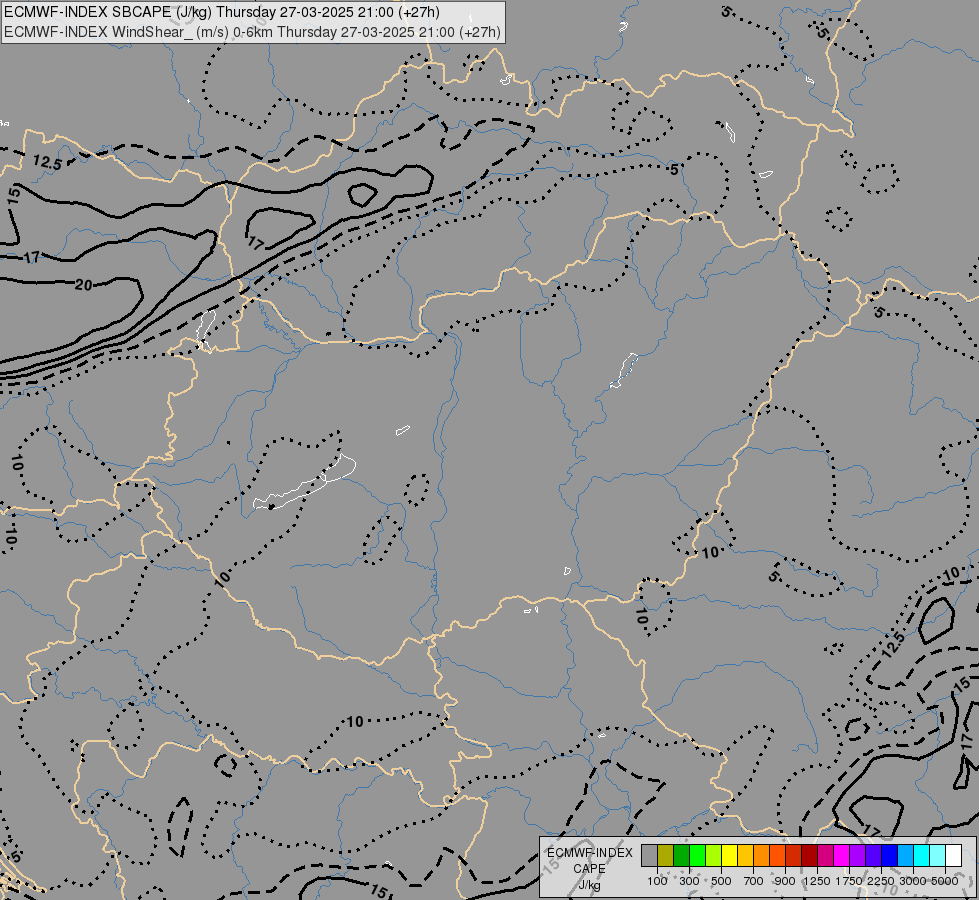Click the 1250 value on the legend scale

click(x=817, y=881)
